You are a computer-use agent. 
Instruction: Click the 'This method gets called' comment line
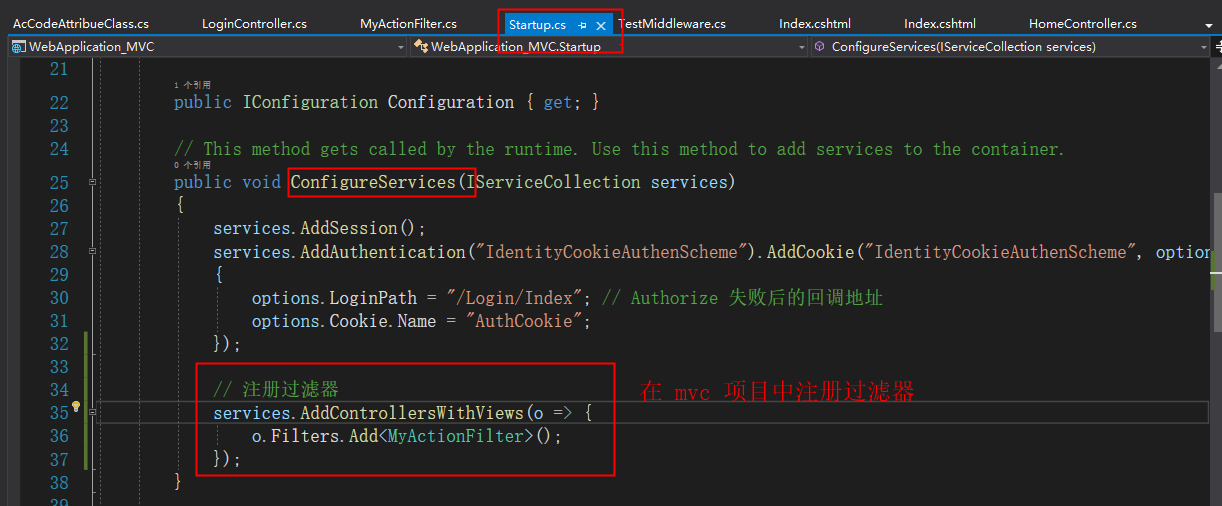[619, 149]
